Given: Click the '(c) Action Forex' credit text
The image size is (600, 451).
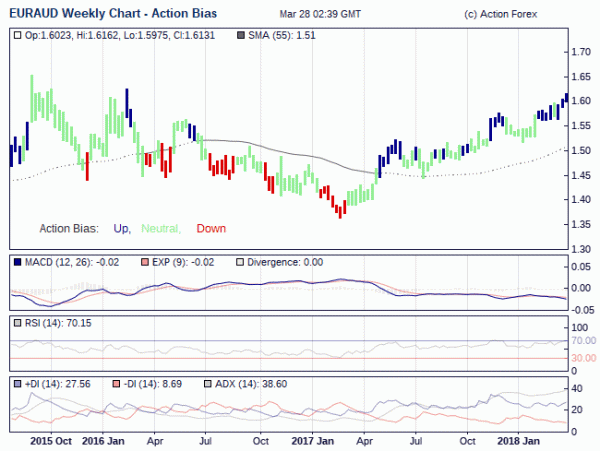Looking at the screenshot, I should (501, 14).
